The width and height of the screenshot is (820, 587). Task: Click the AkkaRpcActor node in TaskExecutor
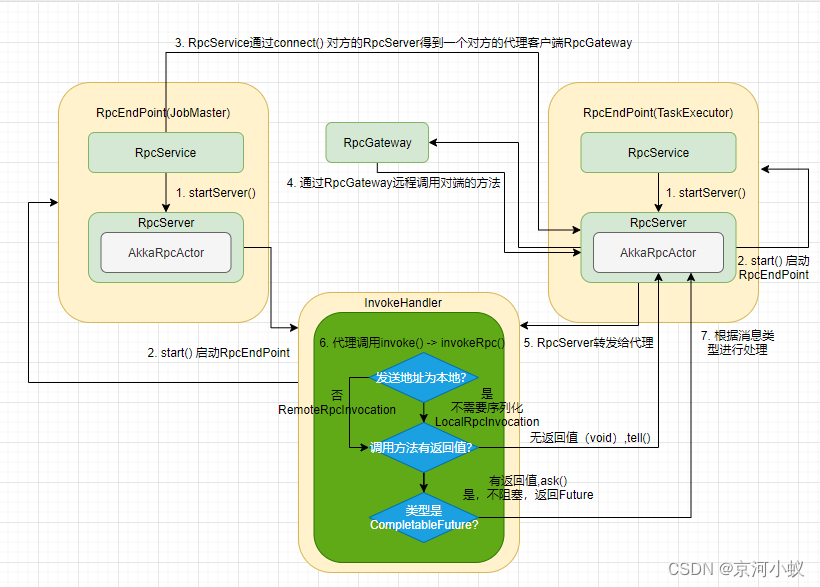(x=658, y=253)
